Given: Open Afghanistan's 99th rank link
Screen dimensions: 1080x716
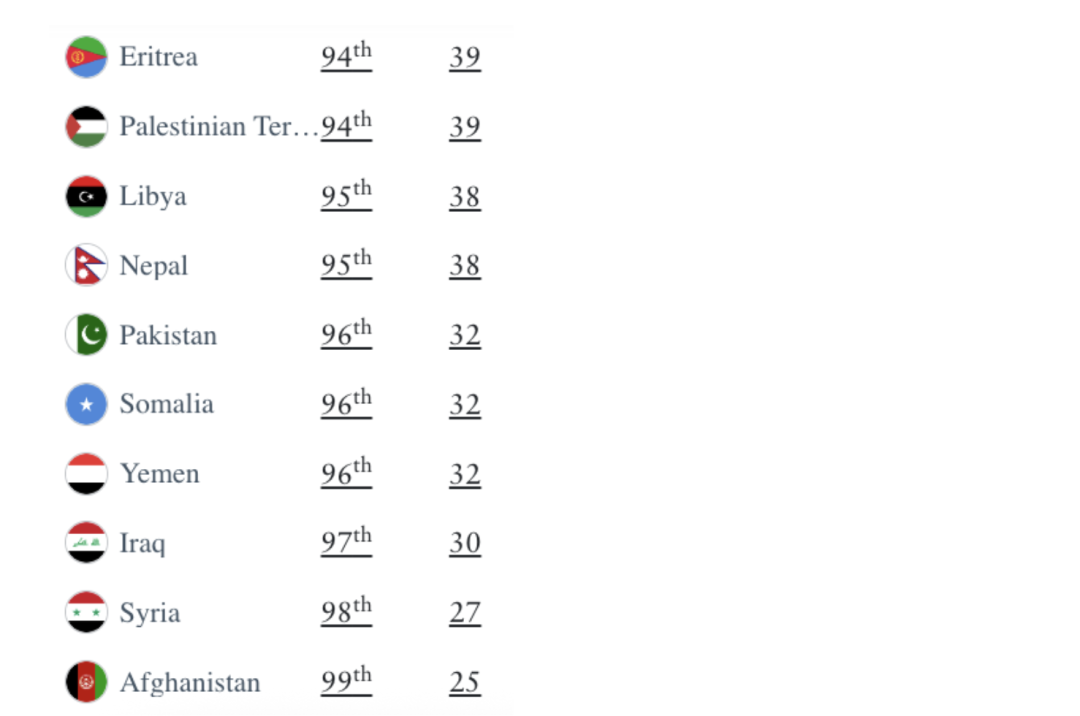Looking at the screenshot, I should pos(346,680).
